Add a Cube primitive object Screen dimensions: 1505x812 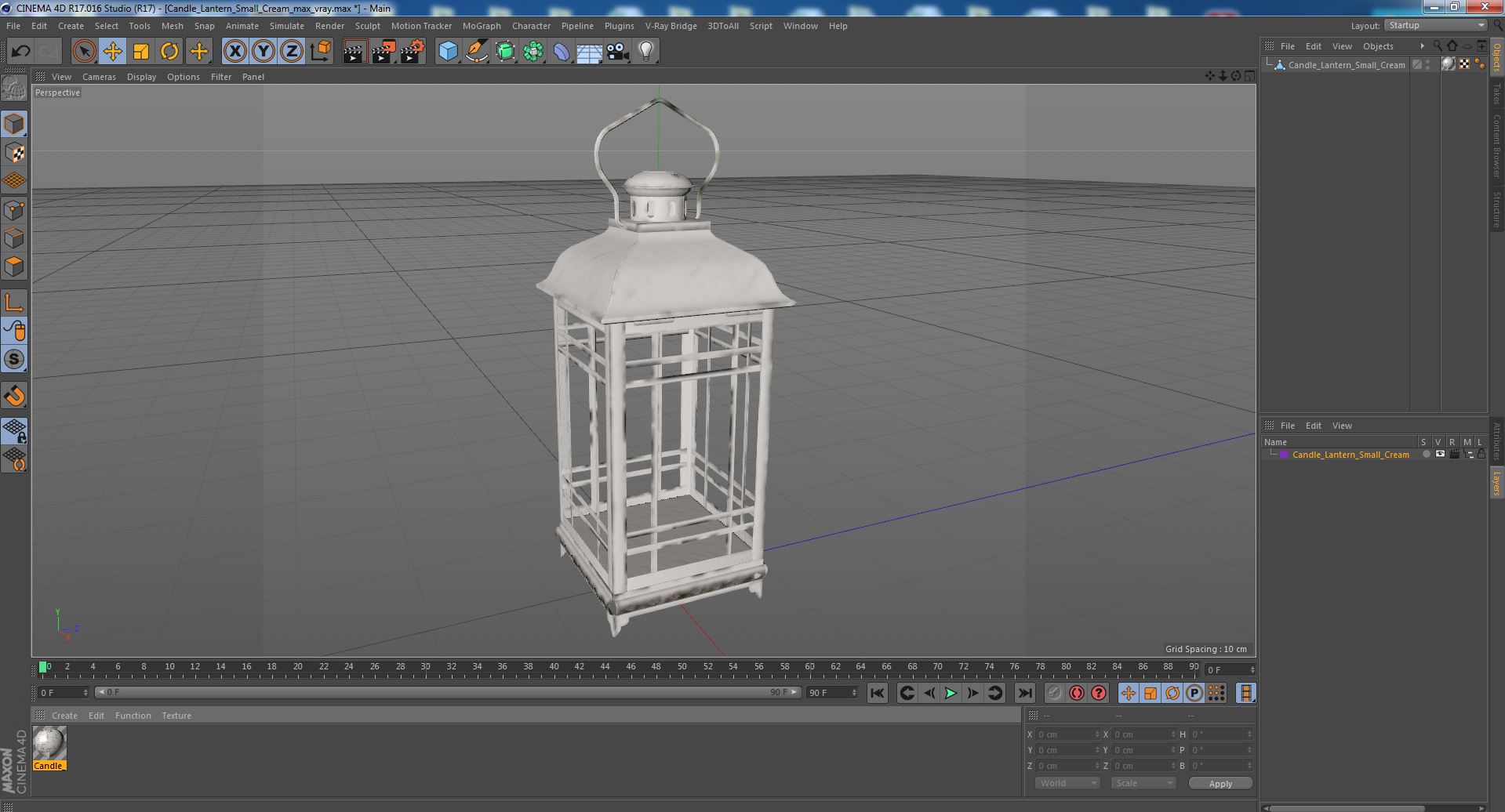[x=448, y=52]
